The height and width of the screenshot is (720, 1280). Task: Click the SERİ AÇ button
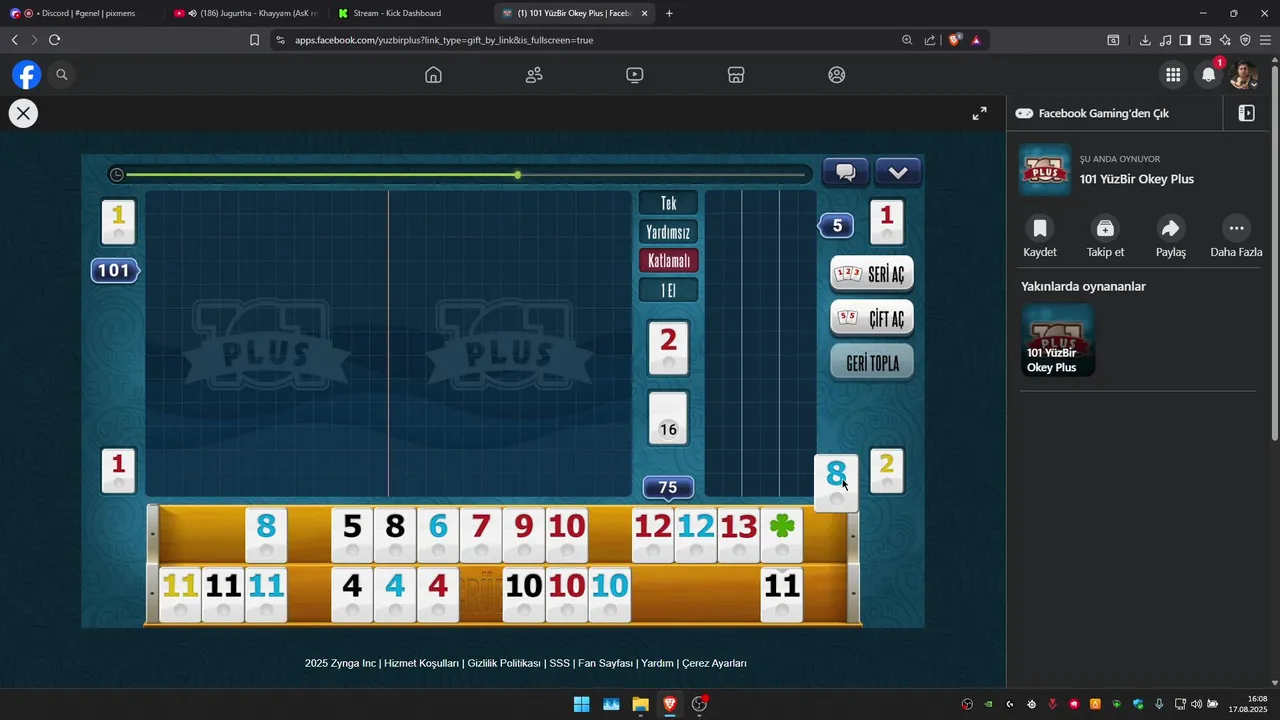pyautogui.click(x=872, y=274)
